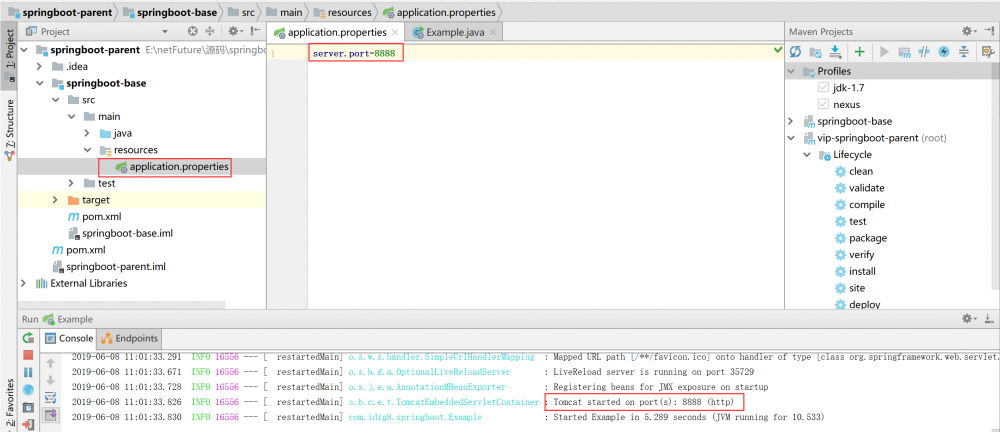Expand the target folder
The height and width of the screenshot is (432, 1000).
(55, 200)
